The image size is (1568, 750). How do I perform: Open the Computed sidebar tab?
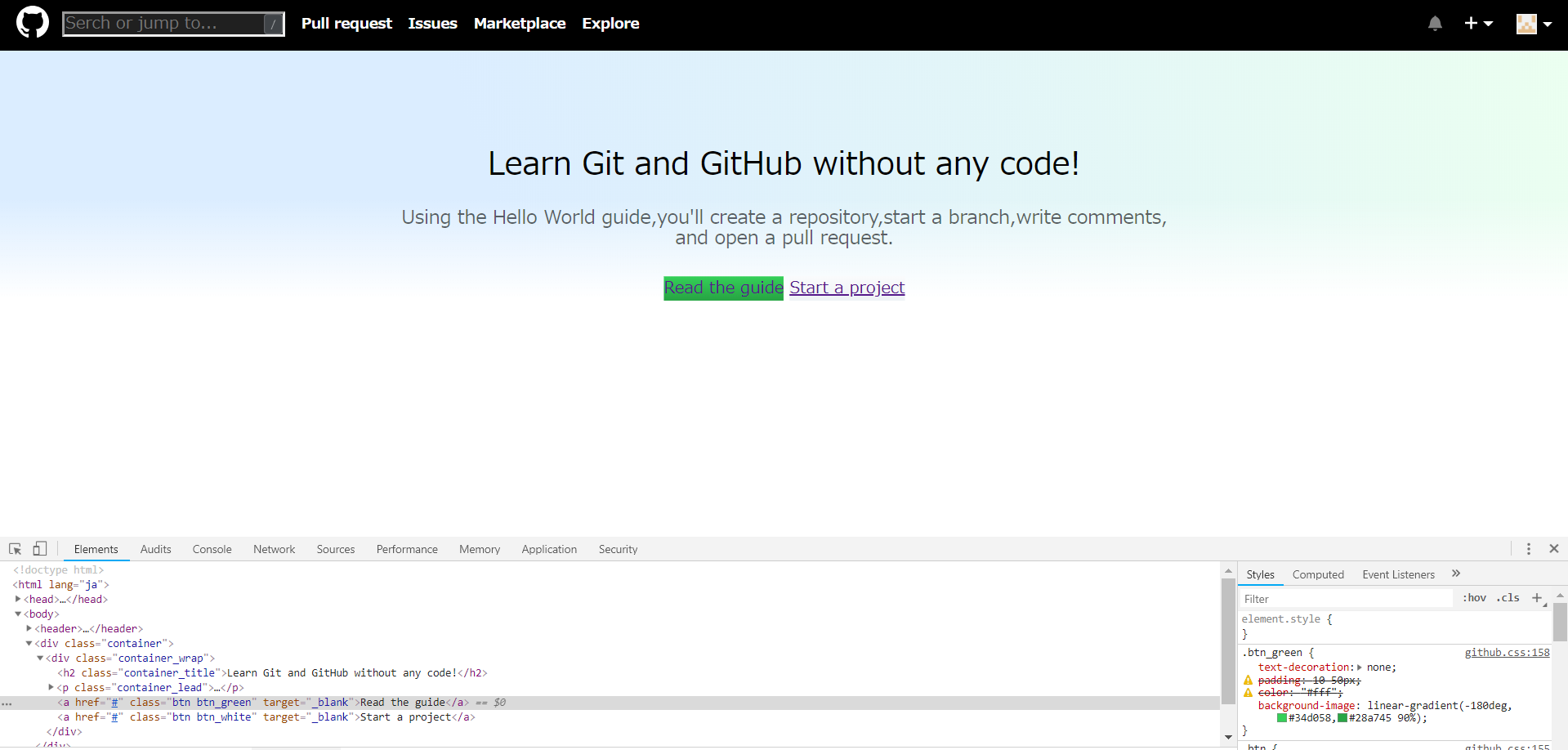click(x=1318, y=574)
